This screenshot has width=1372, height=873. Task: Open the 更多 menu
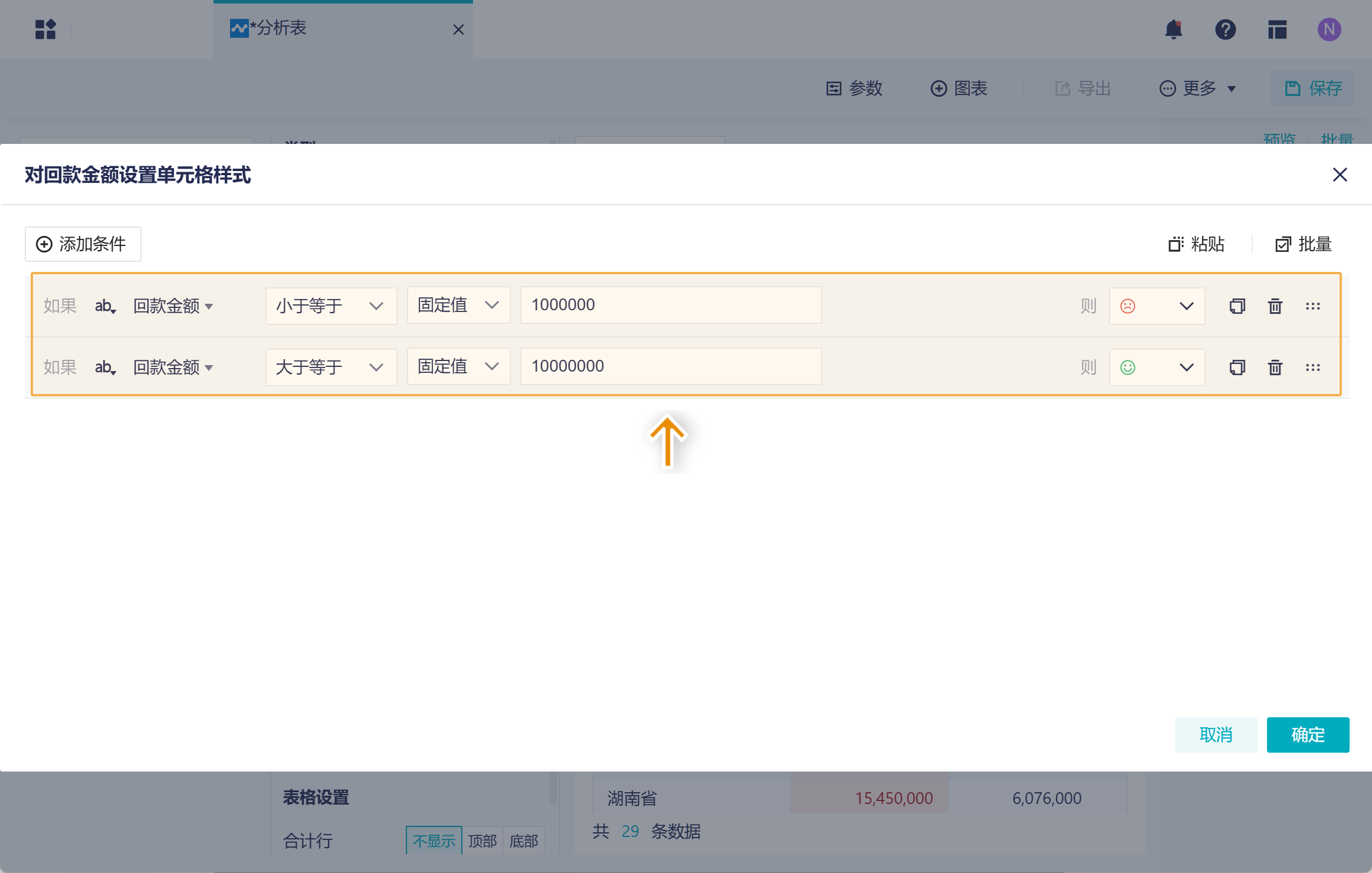click(1198, 88)
